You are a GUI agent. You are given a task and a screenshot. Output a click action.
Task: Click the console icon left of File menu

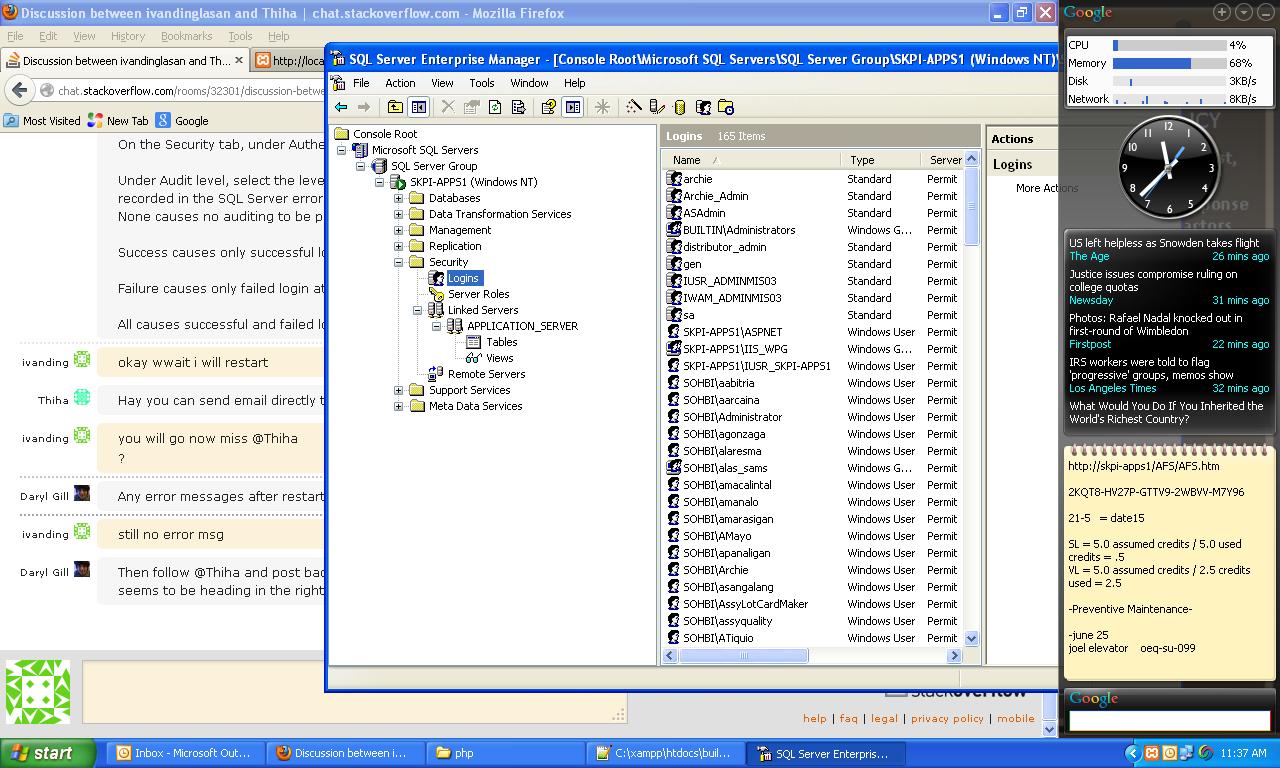click(339, 83)
